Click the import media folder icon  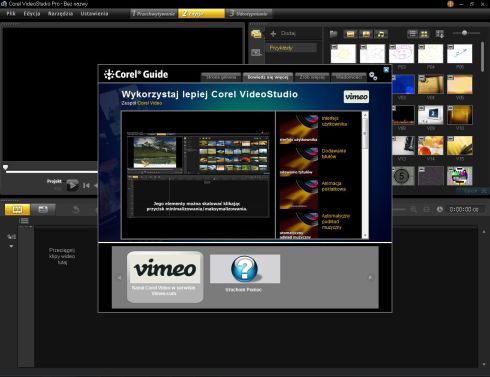(333, 34)
